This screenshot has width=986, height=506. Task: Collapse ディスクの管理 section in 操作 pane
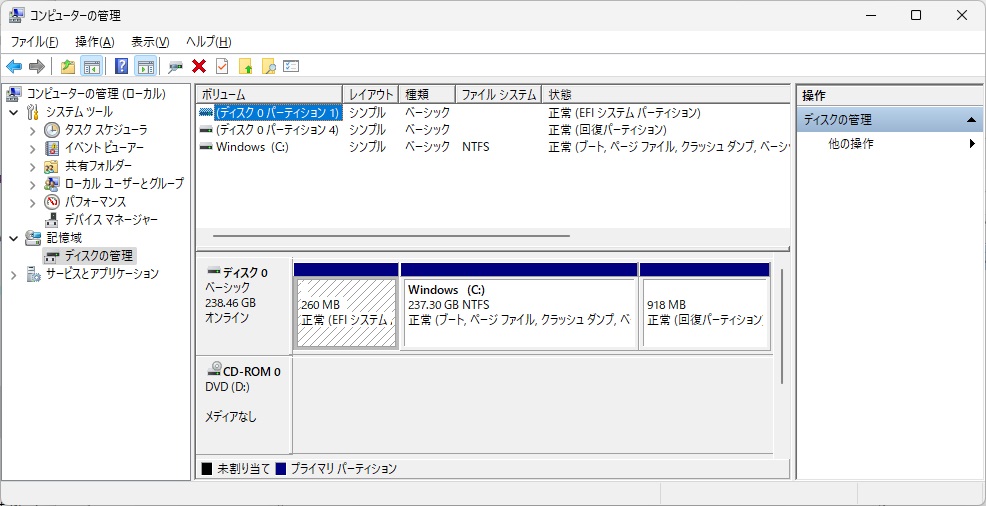972,120
